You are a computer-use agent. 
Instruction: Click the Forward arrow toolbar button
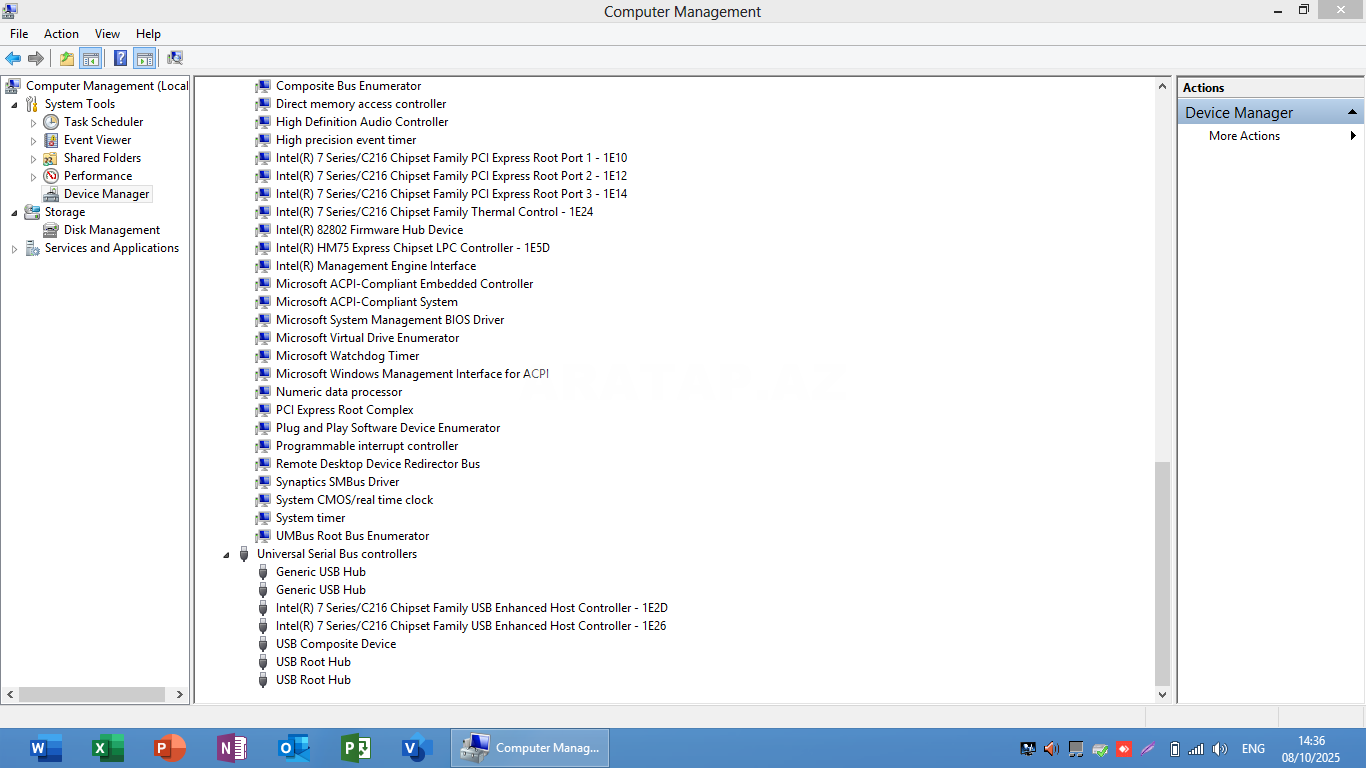click(36, 58)
